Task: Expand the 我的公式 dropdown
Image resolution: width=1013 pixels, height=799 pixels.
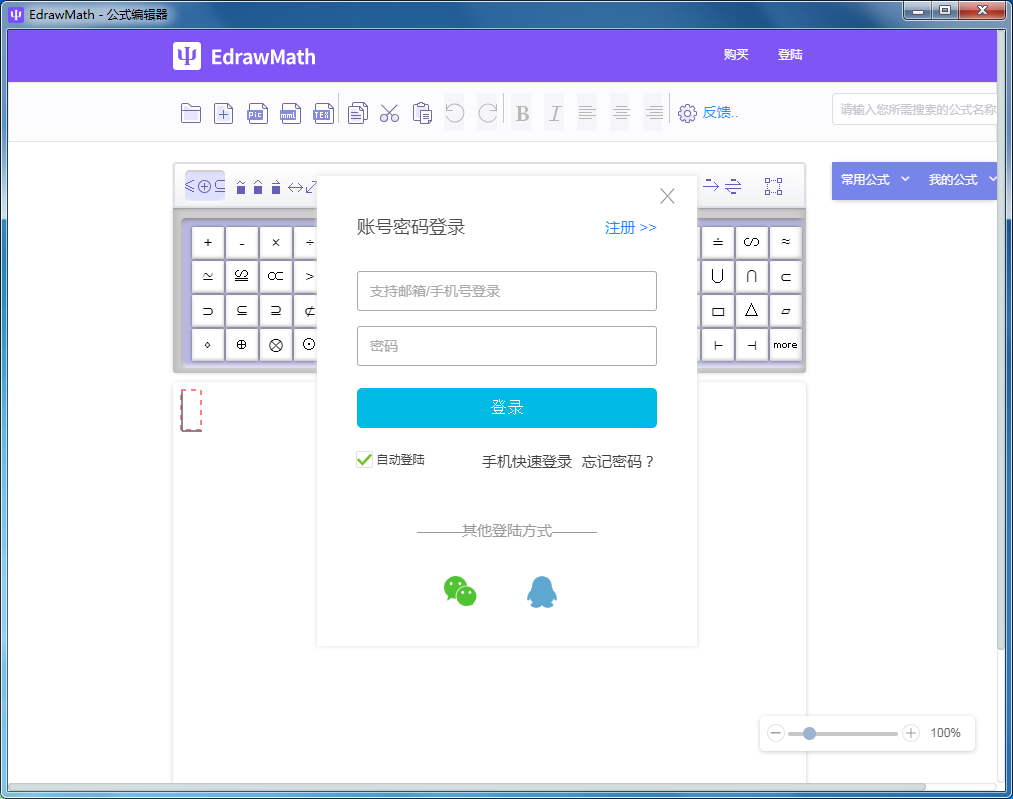Action: click(961, 180)
